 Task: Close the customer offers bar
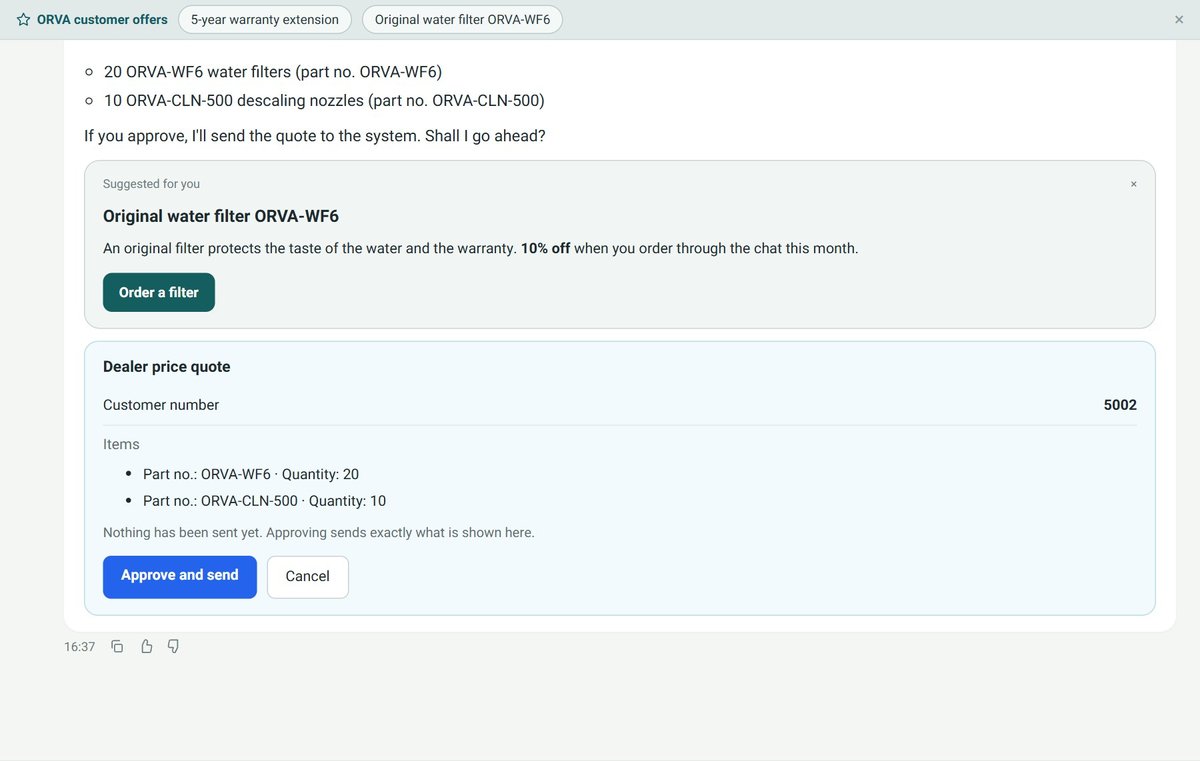pyautogui.click(x=1179, y=20)
